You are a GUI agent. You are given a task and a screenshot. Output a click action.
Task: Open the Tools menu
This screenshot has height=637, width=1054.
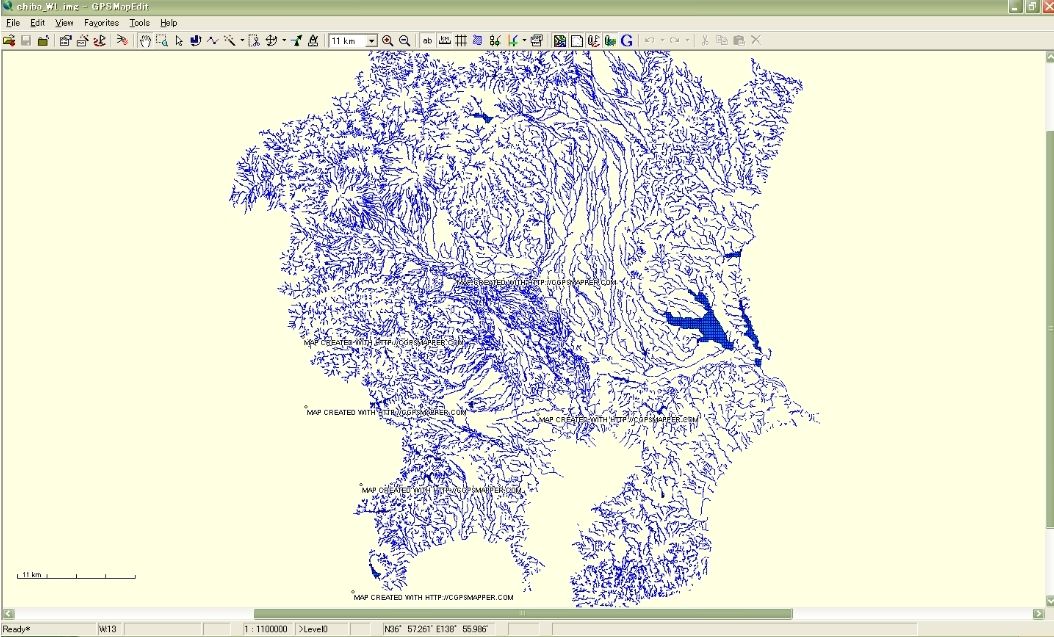139,23
